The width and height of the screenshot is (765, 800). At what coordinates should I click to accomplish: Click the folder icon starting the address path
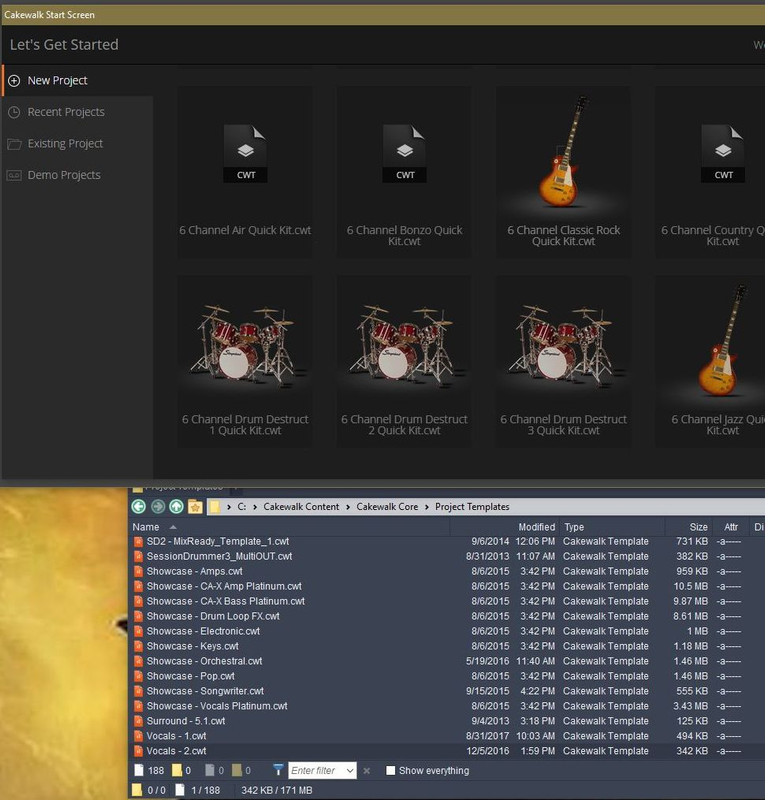click(x=214, y=507)
